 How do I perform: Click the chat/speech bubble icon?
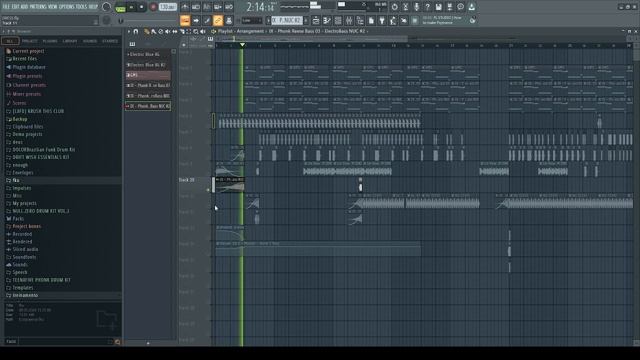[x=460, y=7]
